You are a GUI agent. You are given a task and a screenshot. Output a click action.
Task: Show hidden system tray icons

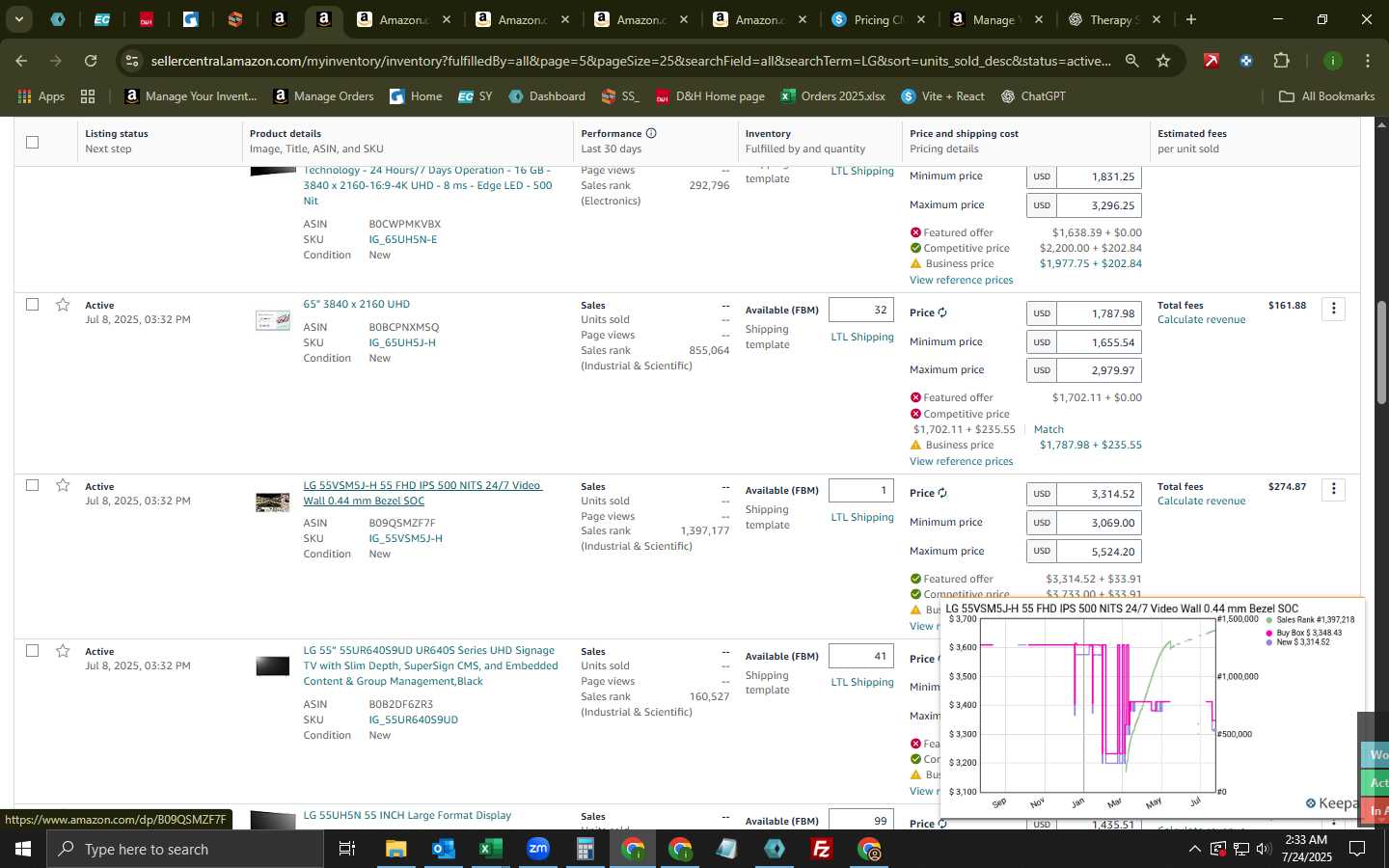tap(1194, 849)
